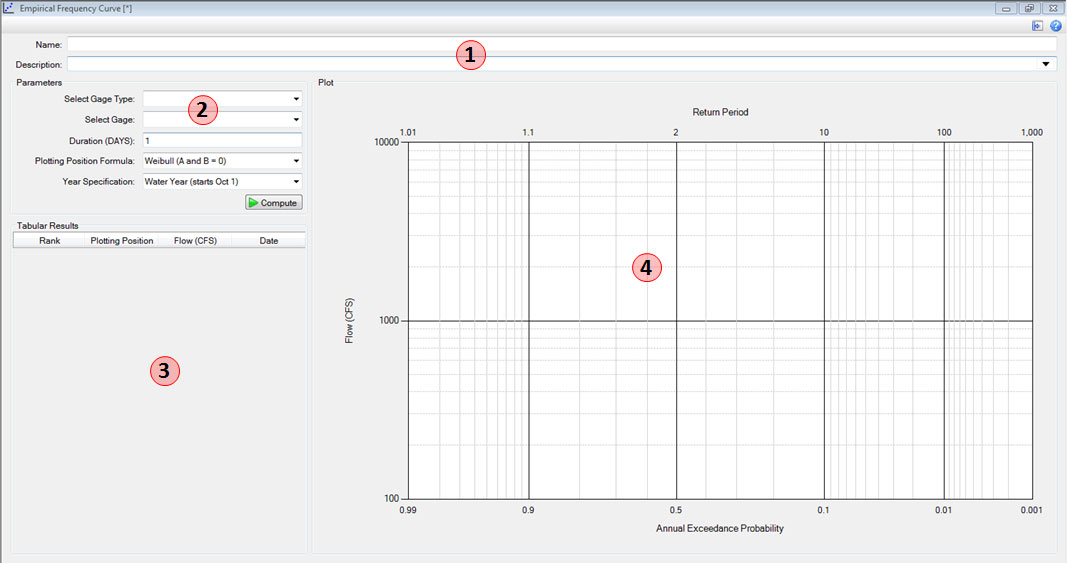Click the 0.5 exceedance probability label
This screenshot has width=1067, height=563.
pos(675,510)
